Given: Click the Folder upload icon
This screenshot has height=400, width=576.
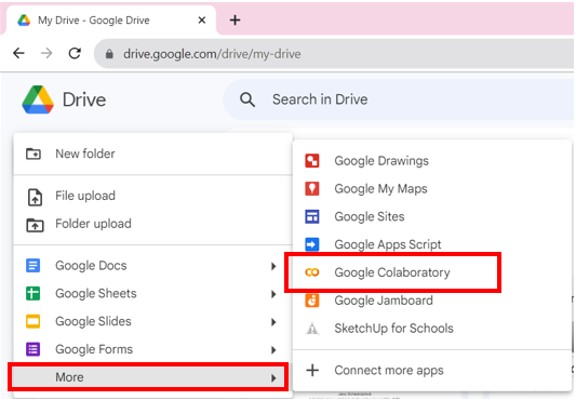Looking at the screenshot, I should pos(35,224).
